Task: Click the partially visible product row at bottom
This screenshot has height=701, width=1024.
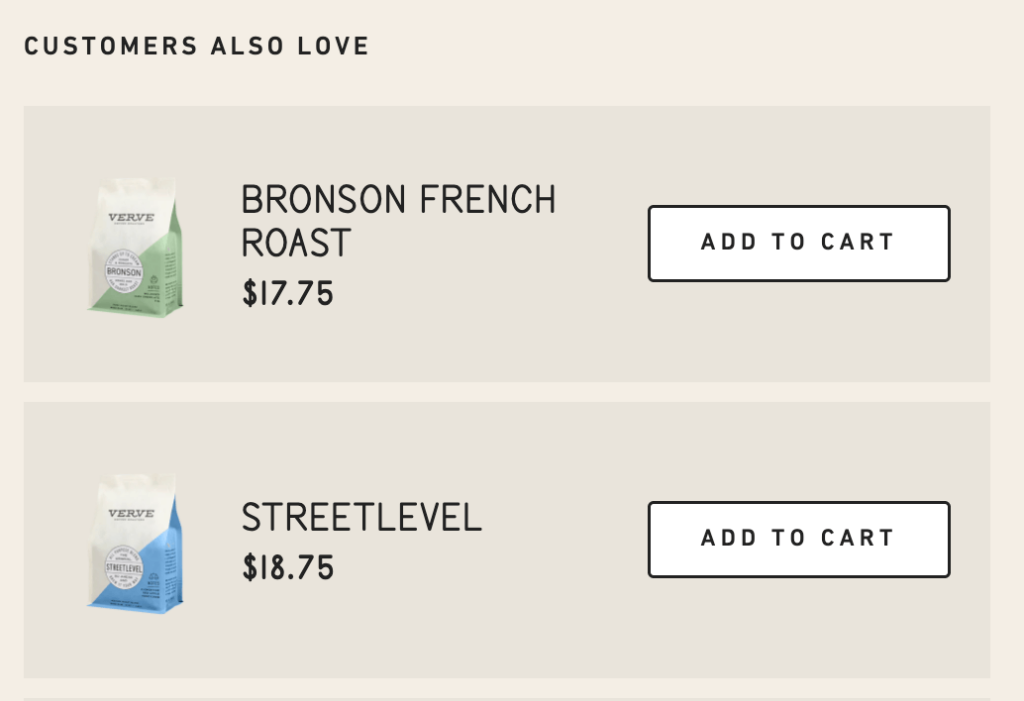Action: pyautogui.click(x=512, y=697)
